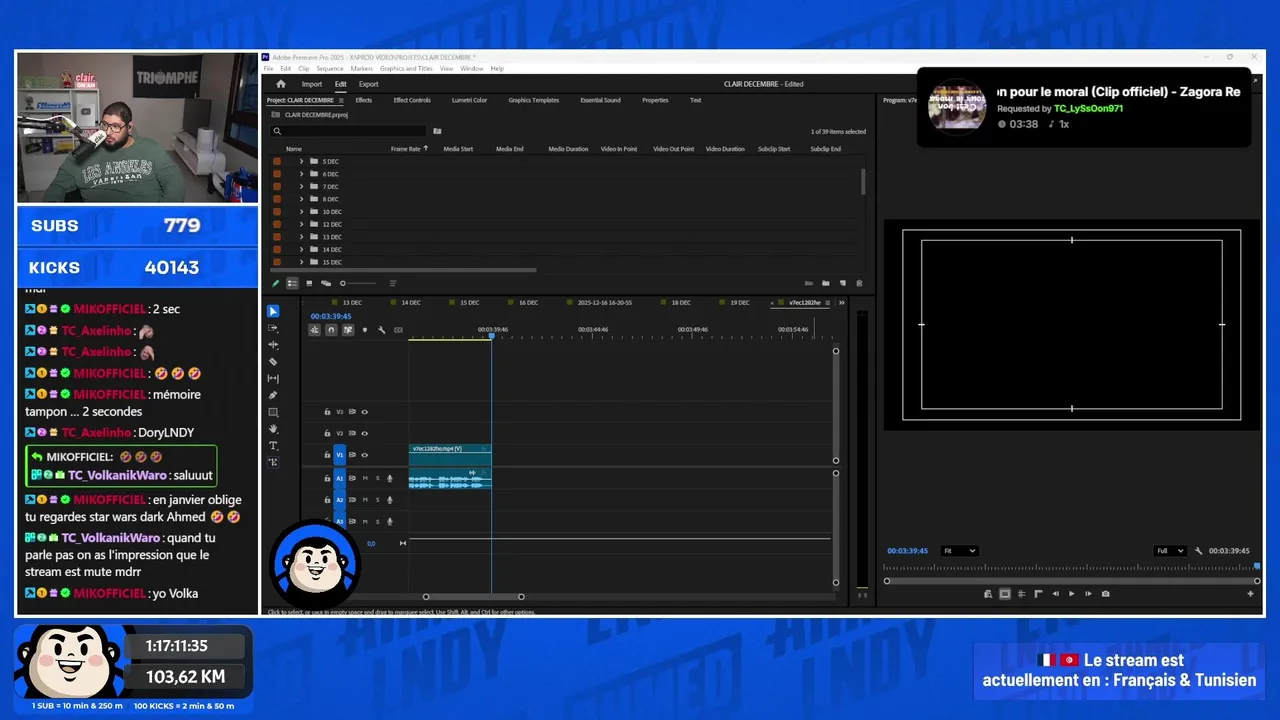Enable voice-over record on A1
Screen dimensions: 1280x720
(x=390, y=478)
